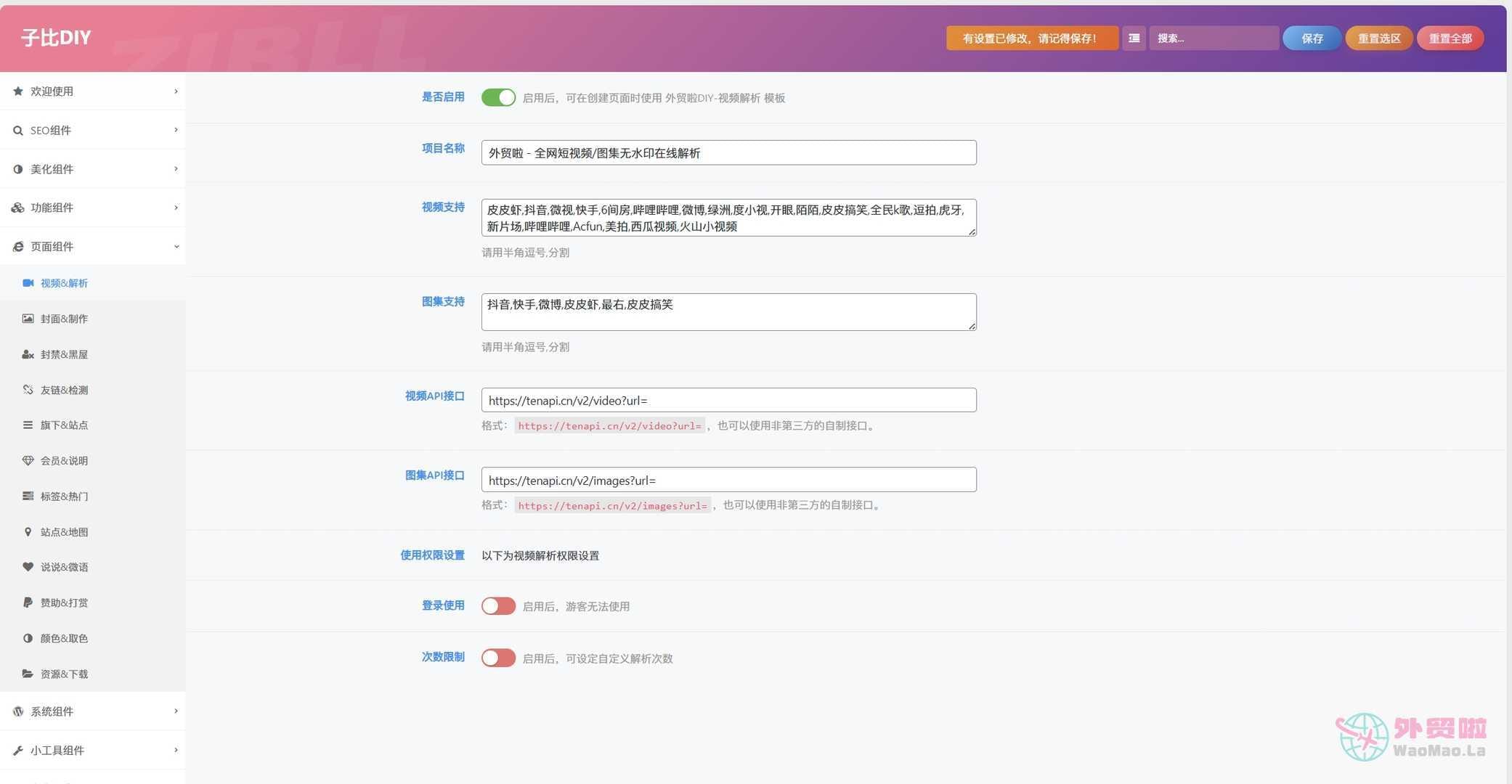Disable the 是否启用 green switch
The width and height of the screenshot is (1512, 784).
click(498, 97)
